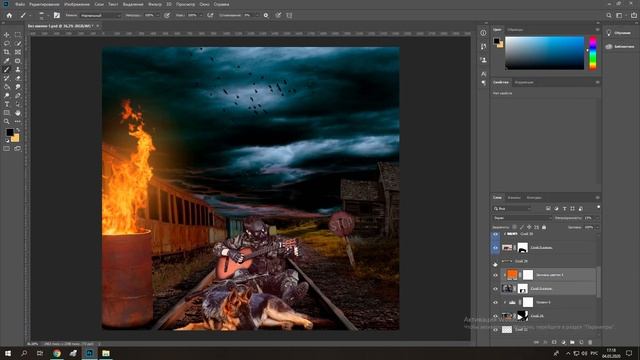The image size is (640, 360).
Task: Switch to the Adjustments tab
Action: (x=524, y=82)
